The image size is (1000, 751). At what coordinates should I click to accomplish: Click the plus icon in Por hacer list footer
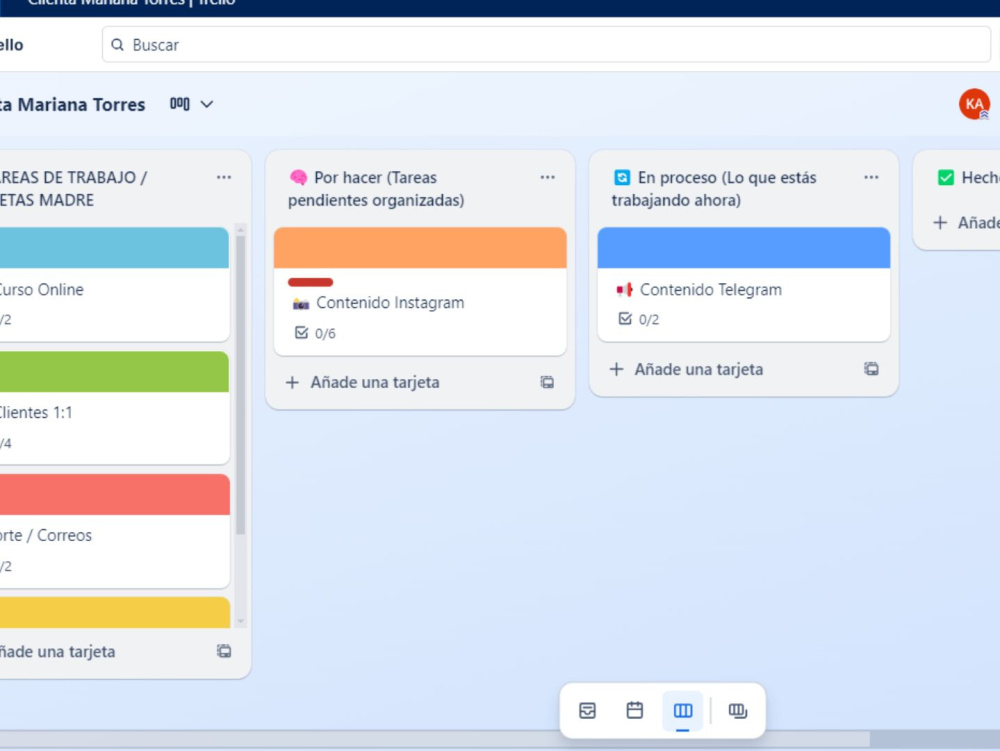coord(292,383)
